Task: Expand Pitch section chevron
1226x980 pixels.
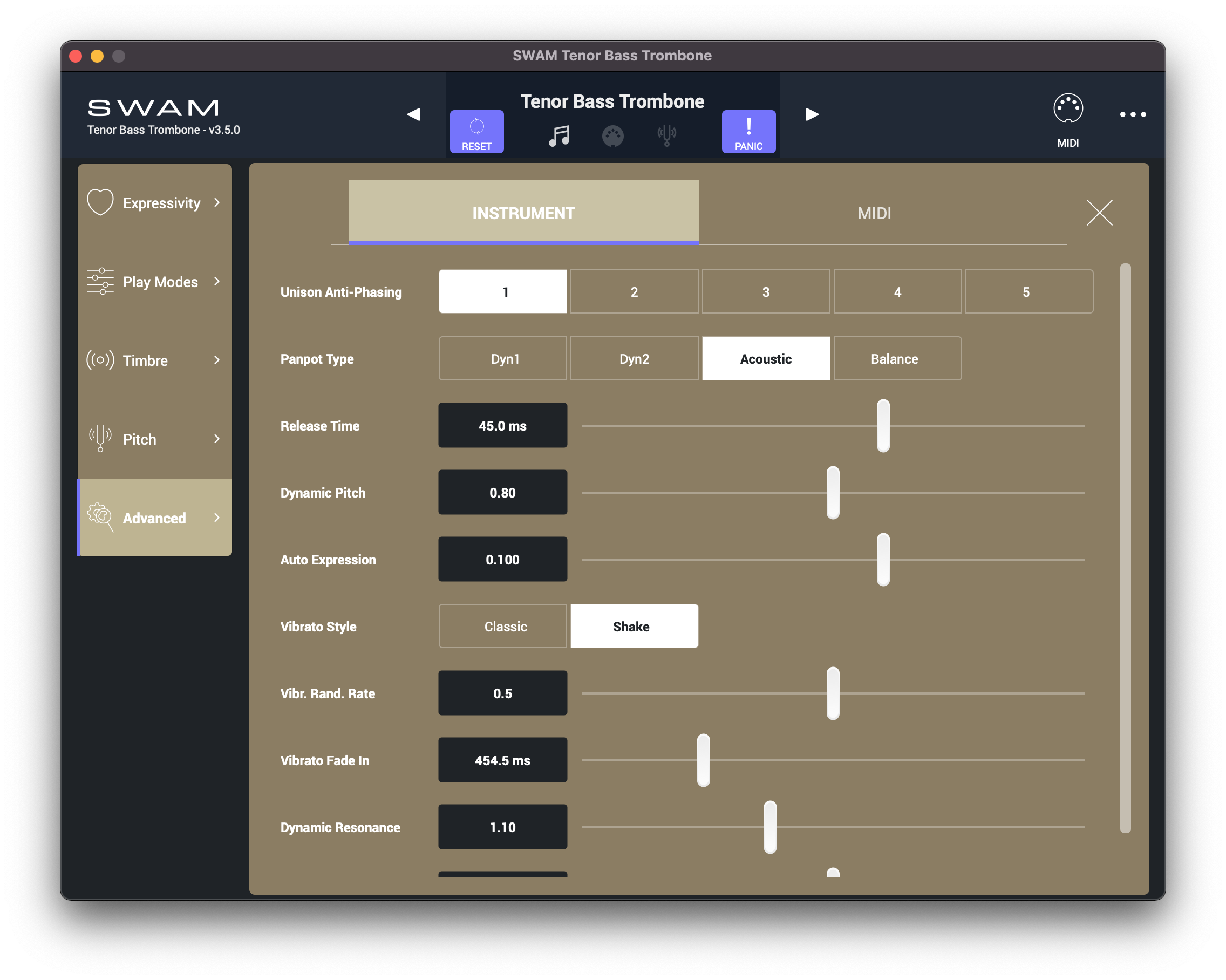Action: pos(216,439)
